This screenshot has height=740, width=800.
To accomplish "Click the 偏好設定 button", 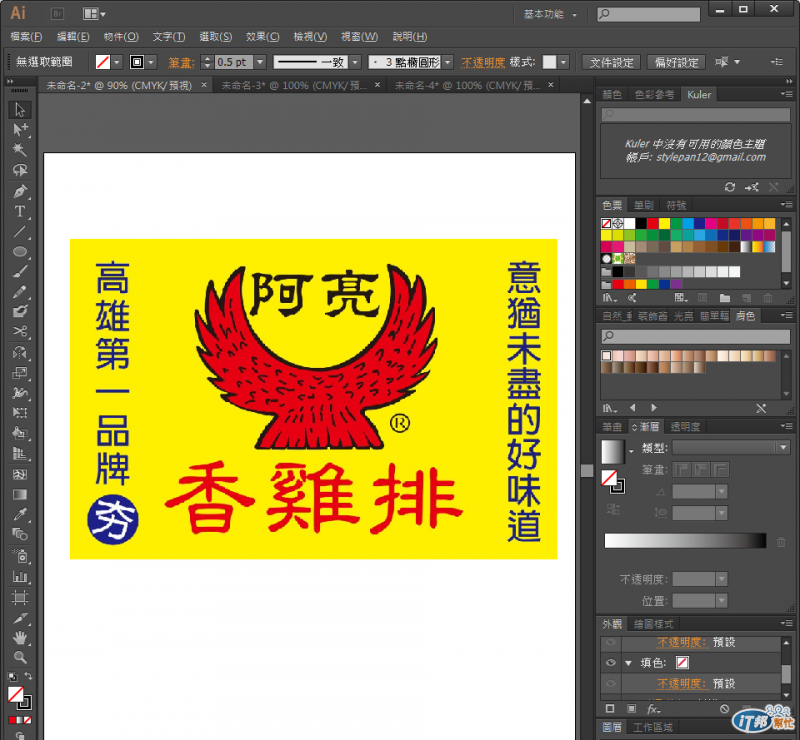I will (x=677, y=62).
